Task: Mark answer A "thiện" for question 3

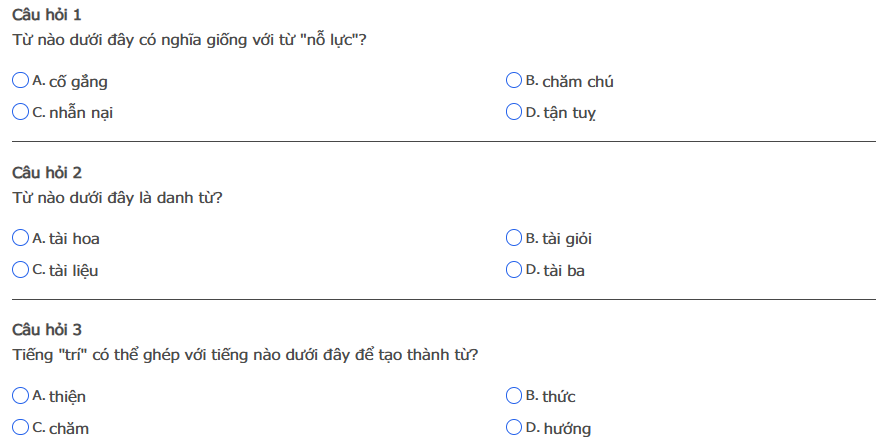Action: [21, 396]
